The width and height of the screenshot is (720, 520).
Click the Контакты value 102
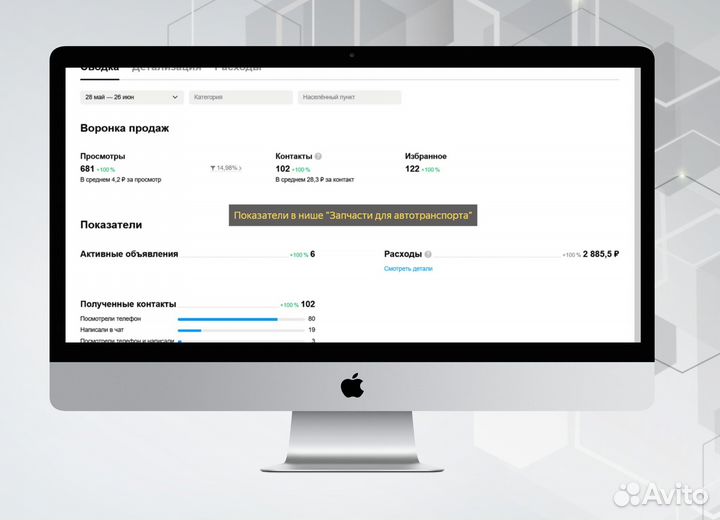coord(283,169)
